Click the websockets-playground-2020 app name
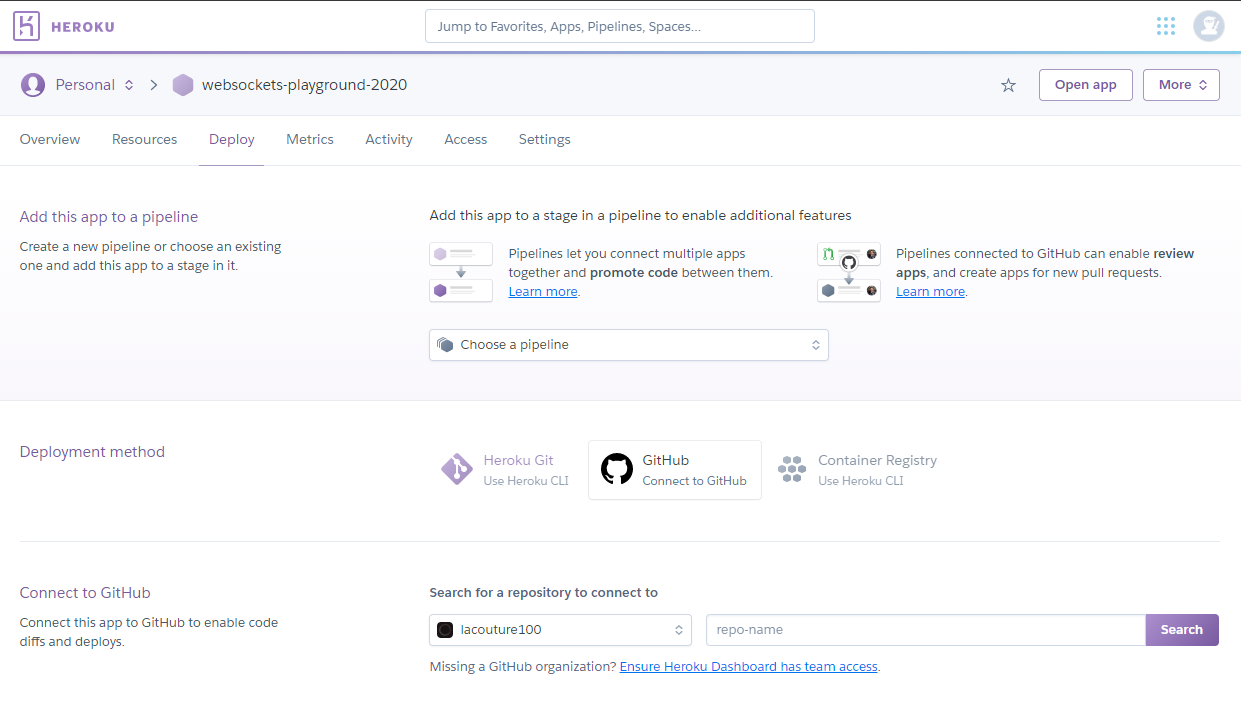This screenshot has height=722, width=1241. [x=305, y=85]
